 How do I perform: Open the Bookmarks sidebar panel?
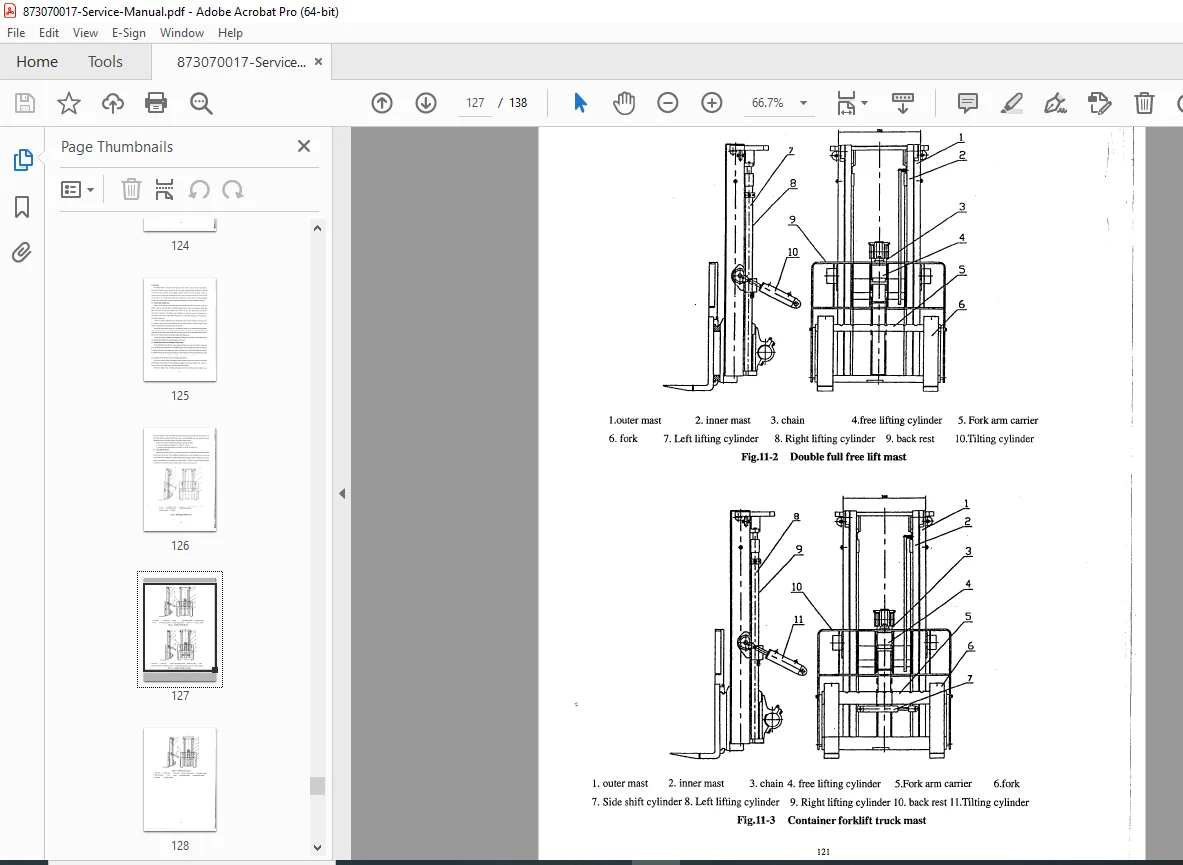pos(22,207)
